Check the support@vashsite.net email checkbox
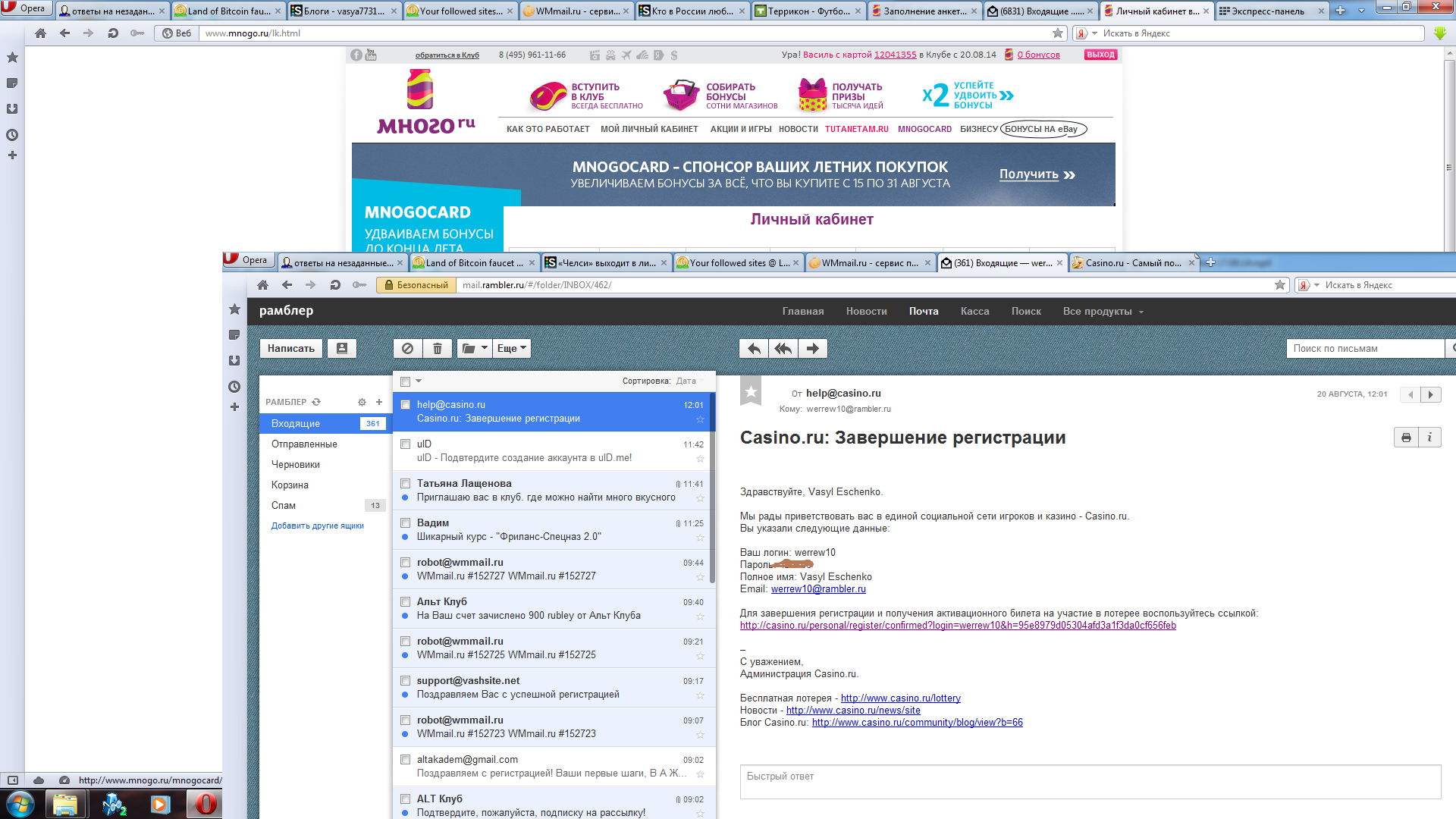The width and height of the screenshot is (1456, 819). click(x=405, y=681)
